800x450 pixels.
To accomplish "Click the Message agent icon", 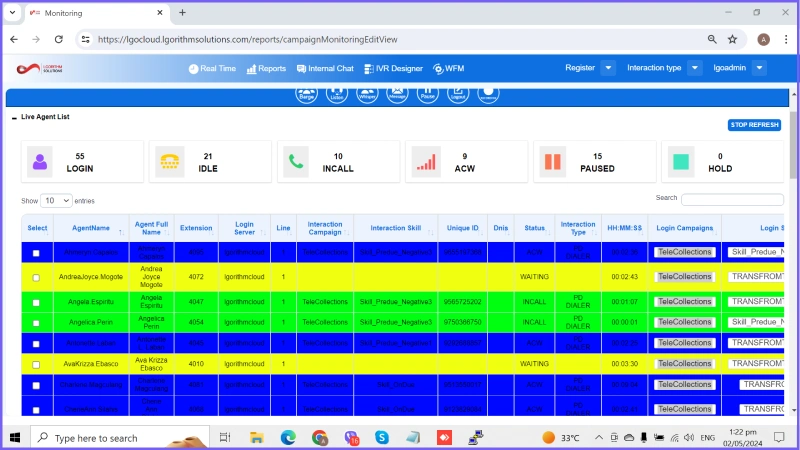I will (398, 94).
